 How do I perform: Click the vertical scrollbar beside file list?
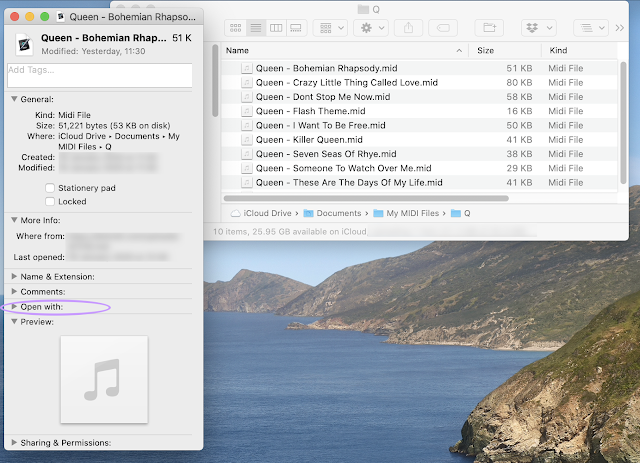623,122
